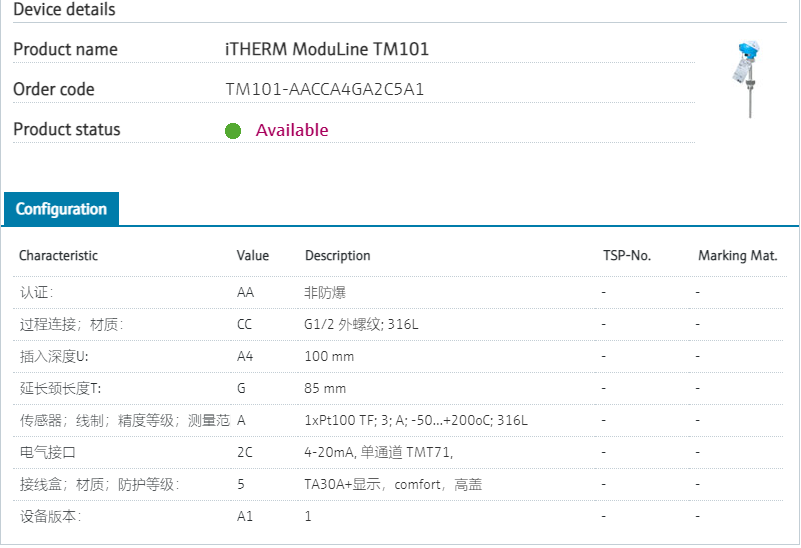Click the TA30A+显示 junction box description
This screenshot has width=801, height=548.
[393, 484]
